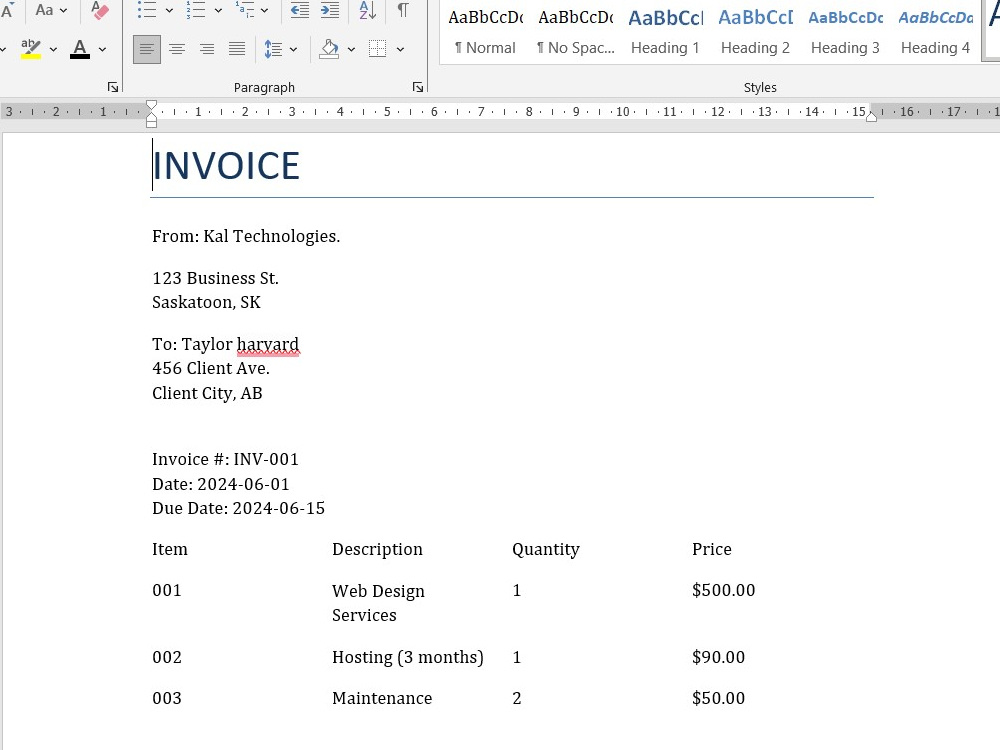Click the 'Maintenance' description cell
This screenshot has width=1000, height=750.
pyautogui.click(x=382, y=698)
